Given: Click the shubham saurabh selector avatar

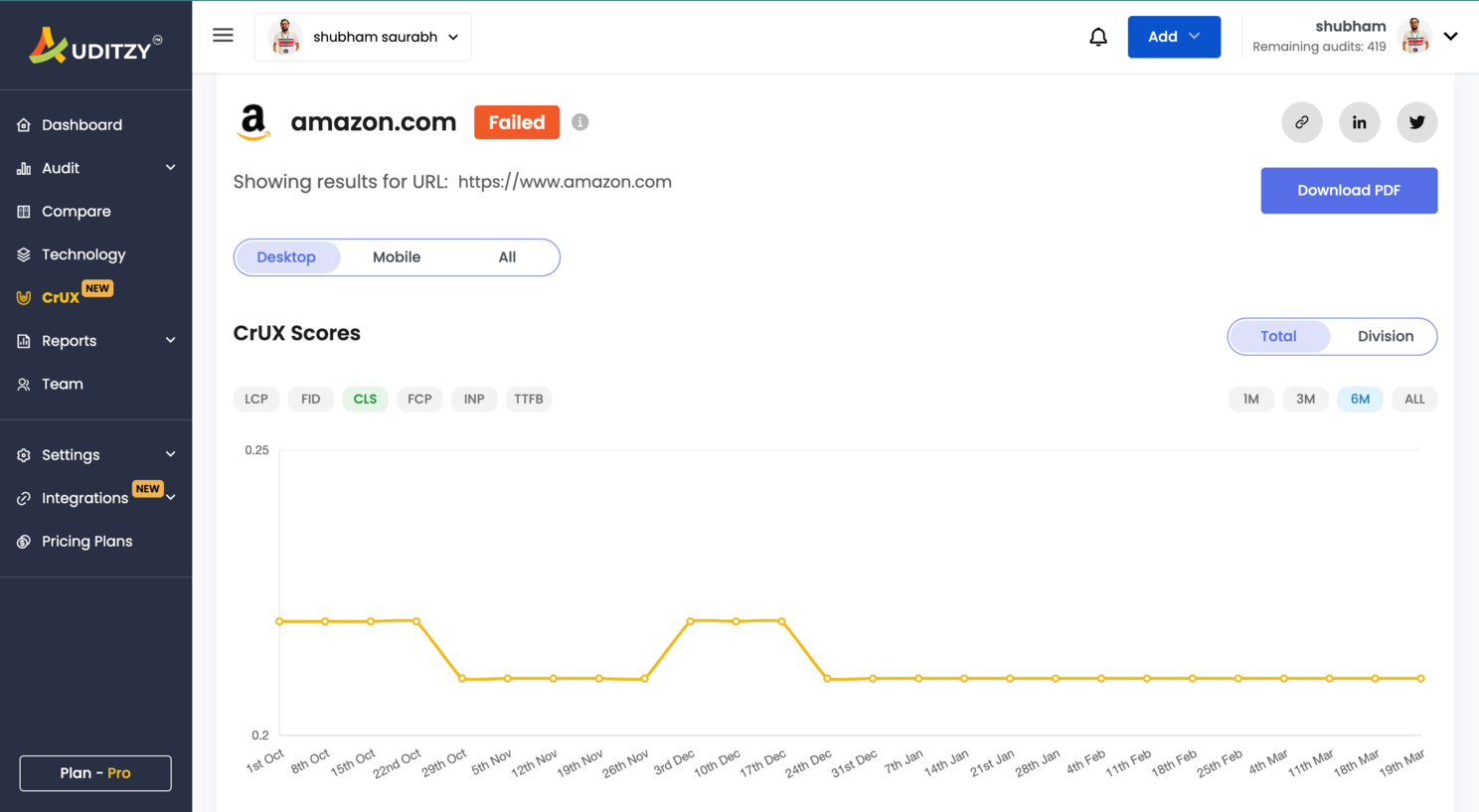Looking at the screenshot, I should click(x=285, y=37).
